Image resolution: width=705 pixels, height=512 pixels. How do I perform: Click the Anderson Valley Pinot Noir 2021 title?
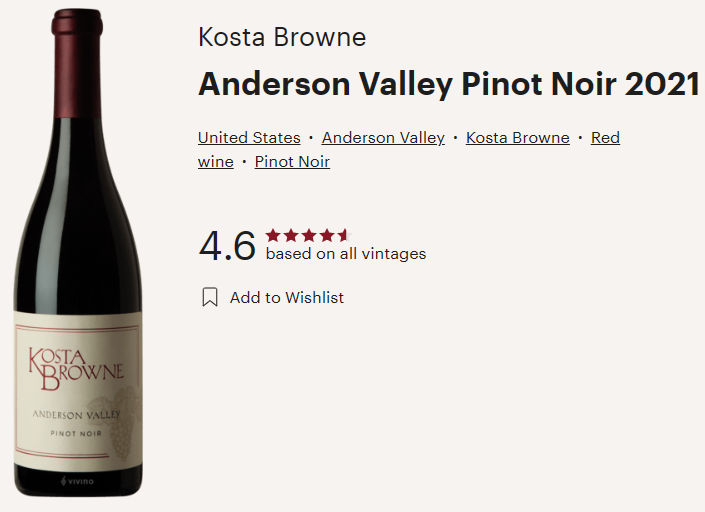(449, 84)
